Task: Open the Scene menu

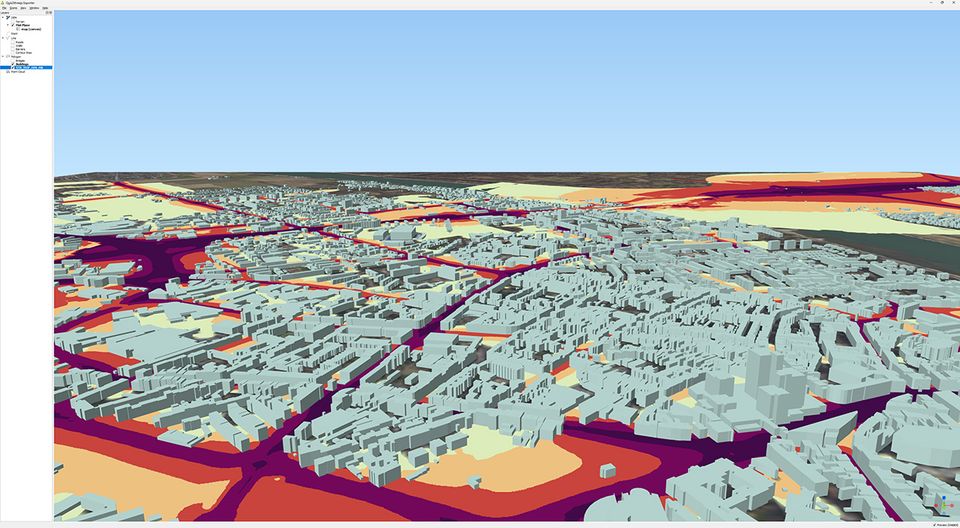Action: pyautogui.click(x=12, y=8)
